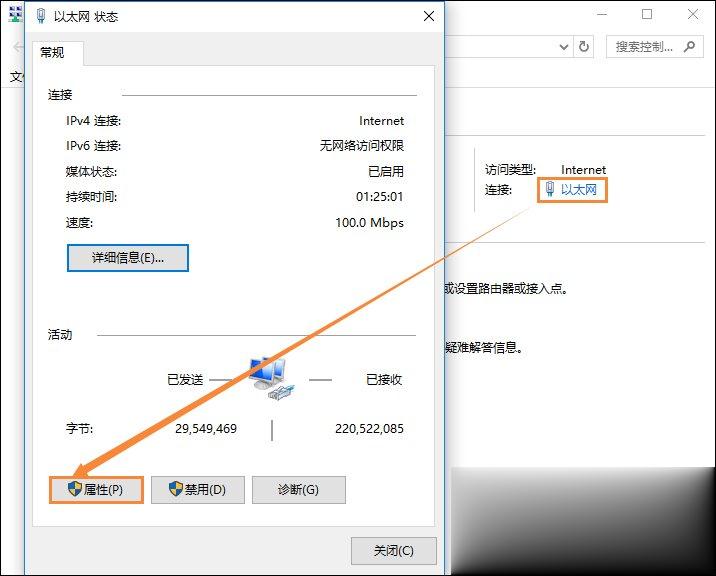Click the 100.0 Mbps speed value
Viewport: 716px width, 576px height.
pos(369,223)
